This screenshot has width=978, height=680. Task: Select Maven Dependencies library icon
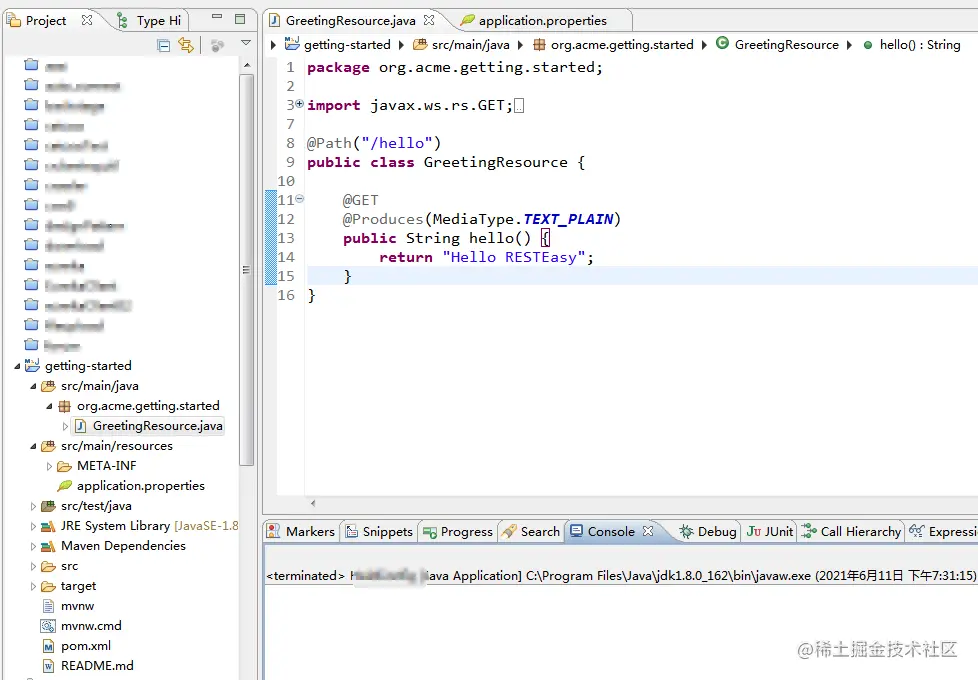click(x=48, y=546)
